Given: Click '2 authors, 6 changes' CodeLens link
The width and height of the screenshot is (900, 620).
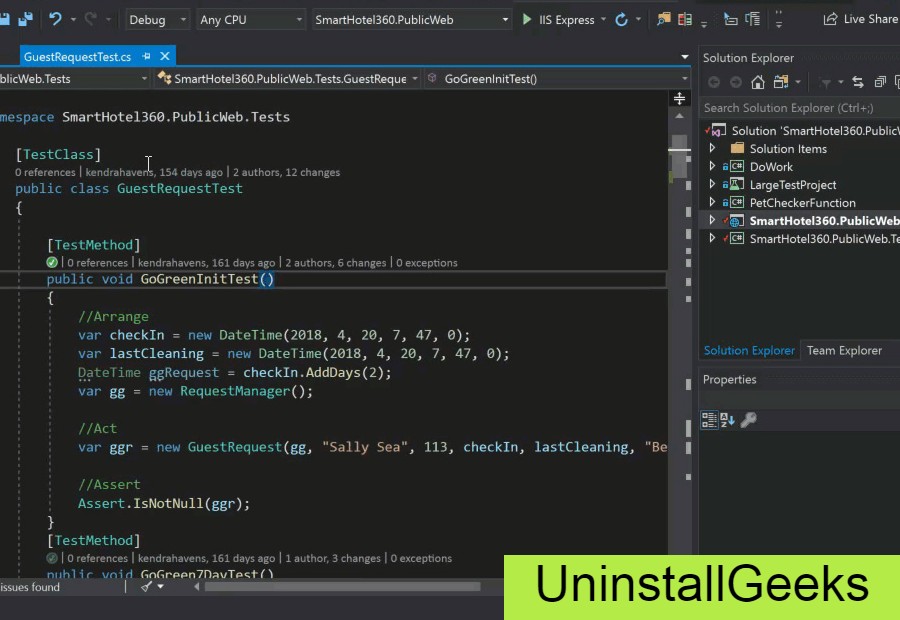Looking at the screenshot, I should (x=335, y=263).
